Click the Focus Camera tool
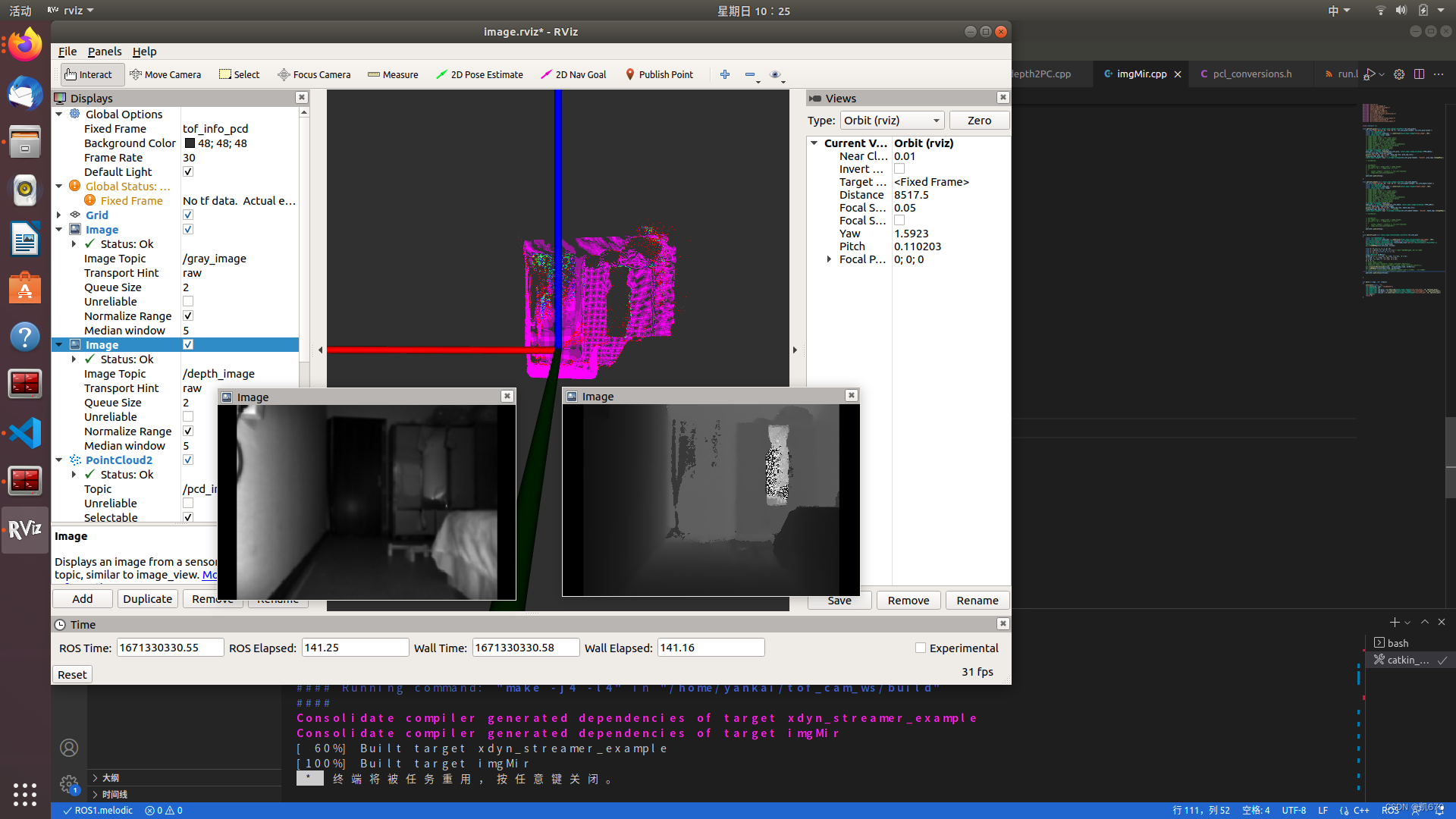 (x=314, y=74)
